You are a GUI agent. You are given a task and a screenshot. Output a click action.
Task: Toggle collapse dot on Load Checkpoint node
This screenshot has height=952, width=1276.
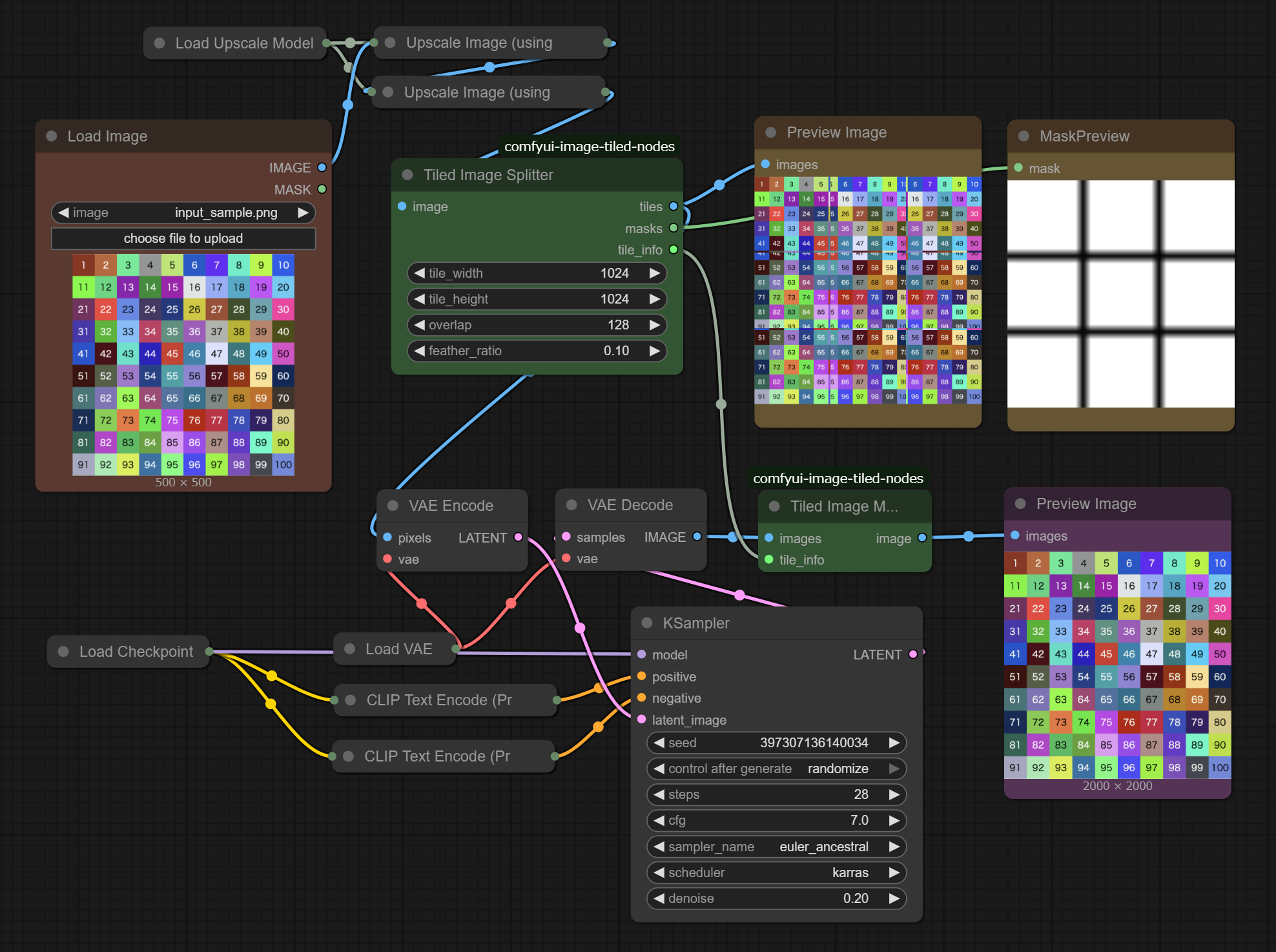pyautogui.click(x=63, y=652)
